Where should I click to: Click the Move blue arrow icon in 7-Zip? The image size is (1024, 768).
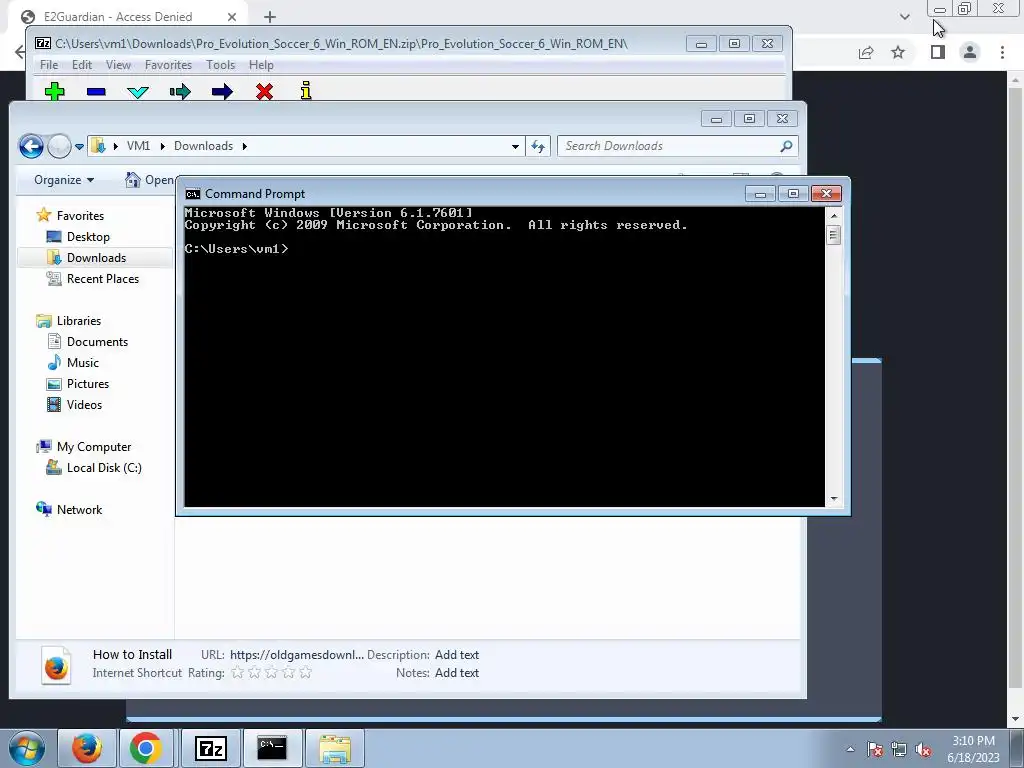tap(222, 91)
